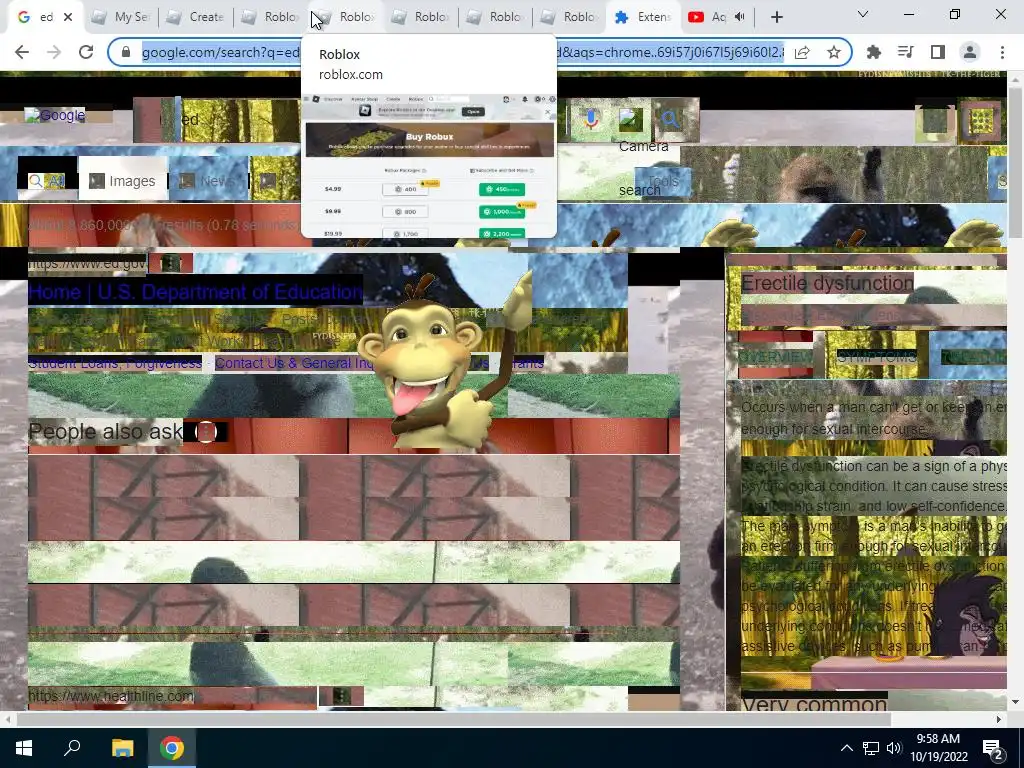Image resolution: width=1024 pixels, height=768 pixels.
Task: Open Chrome's three-dot menu
Action: [x=1002, y=52]
